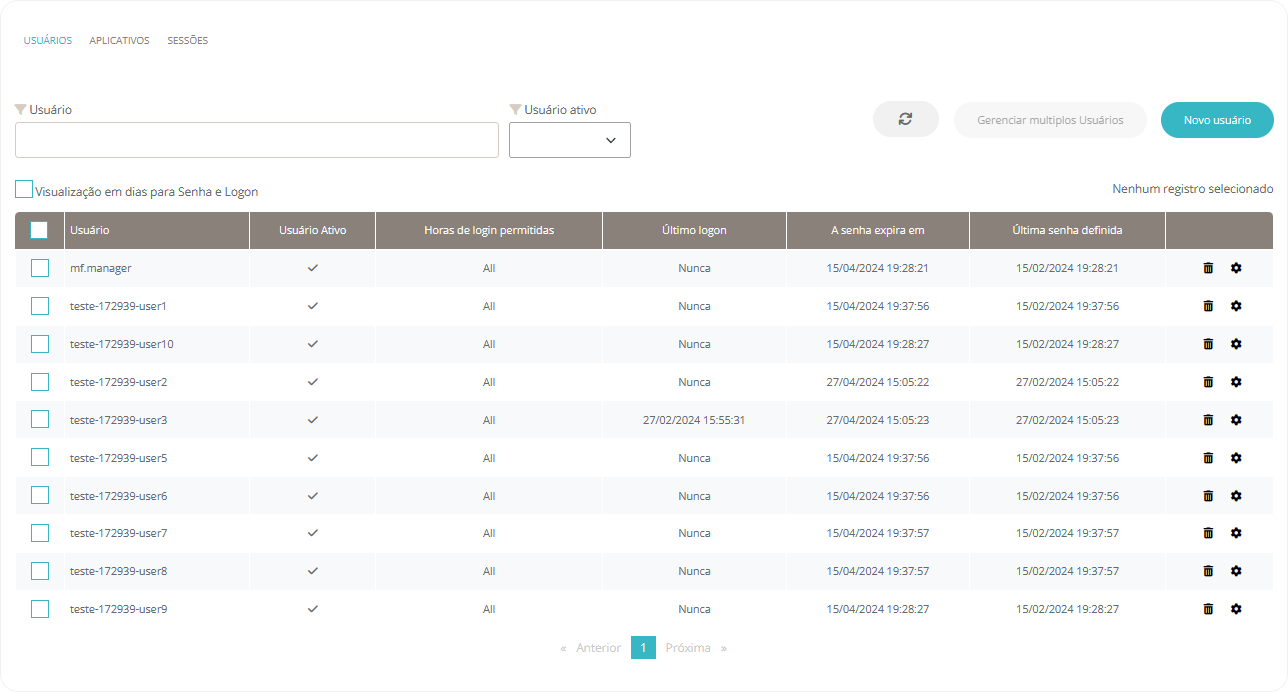Delete teste-172939-user1 via trash icon
Image resolution: width=1288 pixels, height=692 pixels.
[x=1208, y=306]
